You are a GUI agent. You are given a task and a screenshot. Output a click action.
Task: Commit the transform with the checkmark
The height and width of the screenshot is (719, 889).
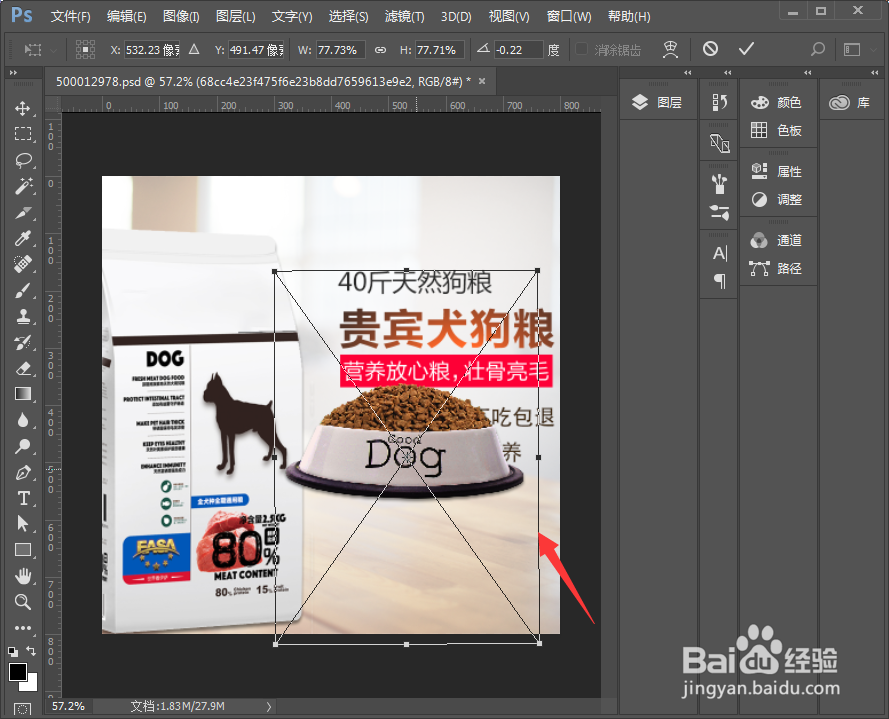[x=746, y=49]
